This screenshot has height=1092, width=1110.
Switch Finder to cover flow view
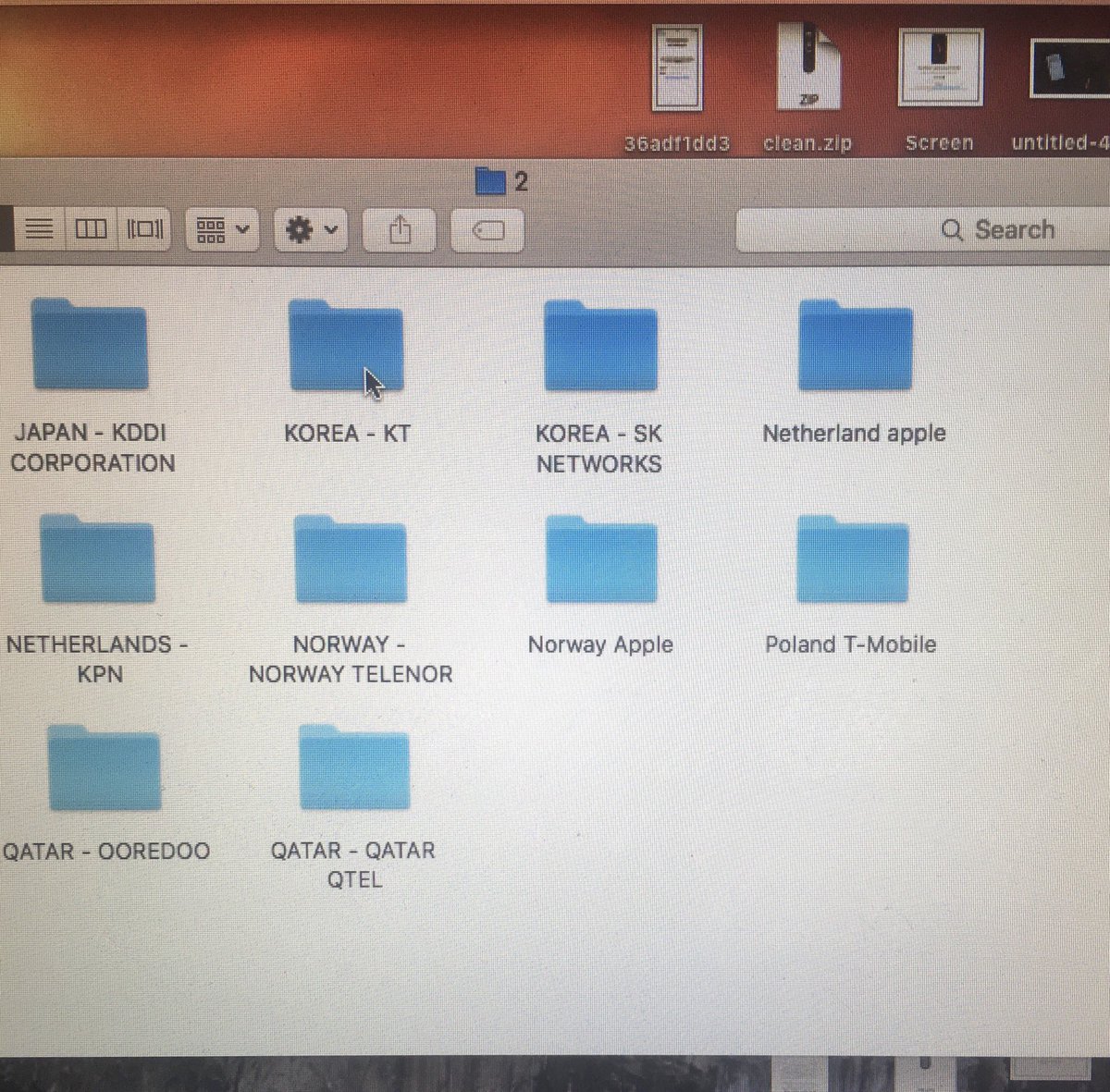click(x=143, y=228)
